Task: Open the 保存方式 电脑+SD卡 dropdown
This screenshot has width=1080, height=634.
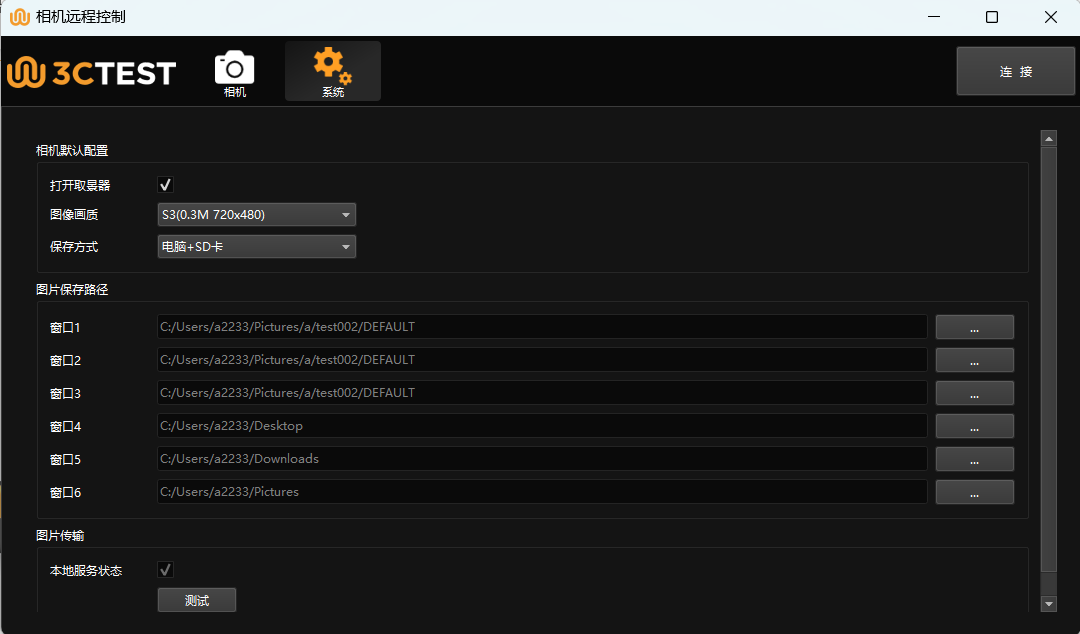Action: [256, 246]
